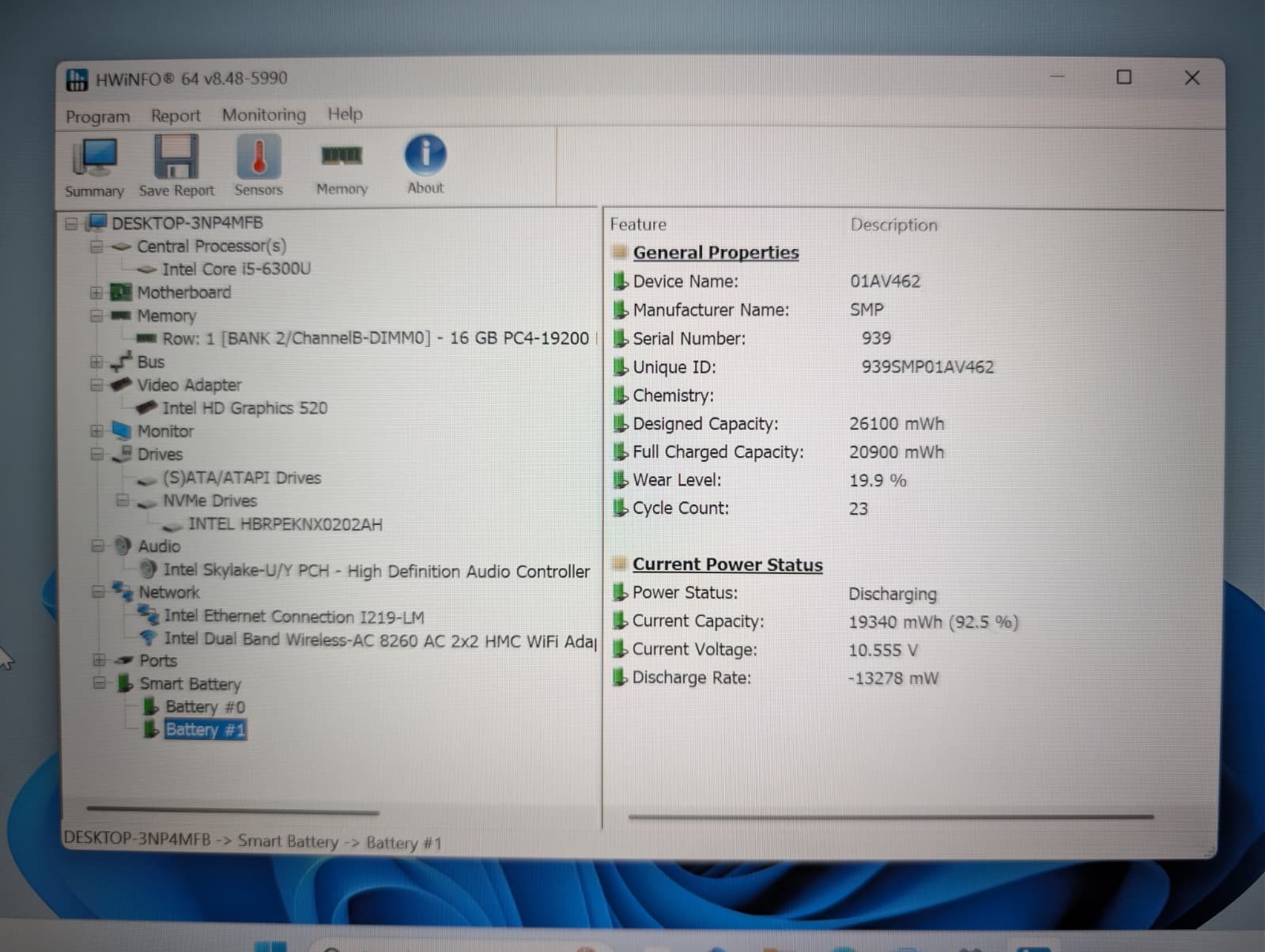Click the HWiNFO title bar logo icon
This screenshot has width=1265, height=952.
(77, 79)
